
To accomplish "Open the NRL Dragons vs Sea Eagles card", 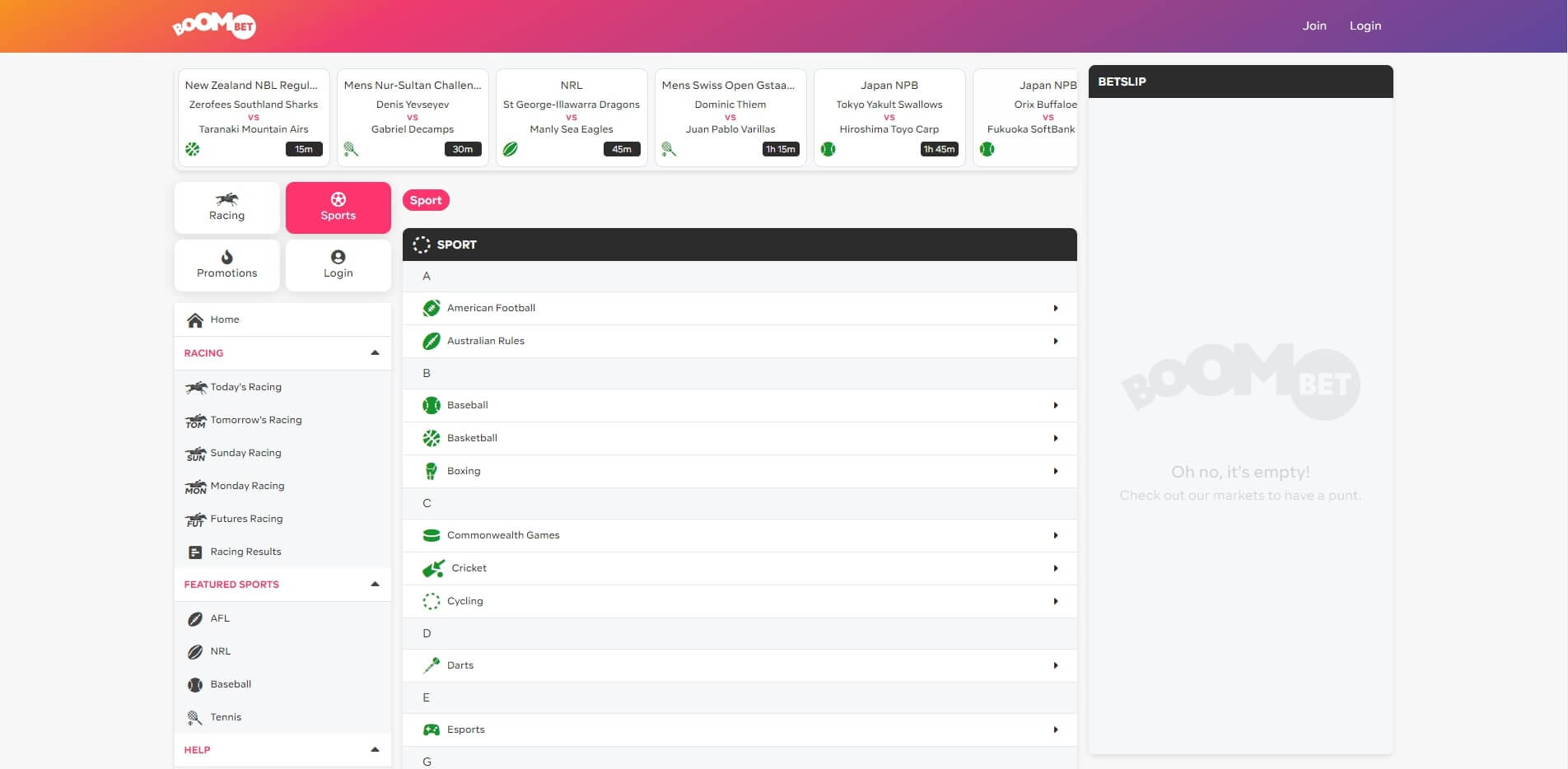I will [572, 117].
